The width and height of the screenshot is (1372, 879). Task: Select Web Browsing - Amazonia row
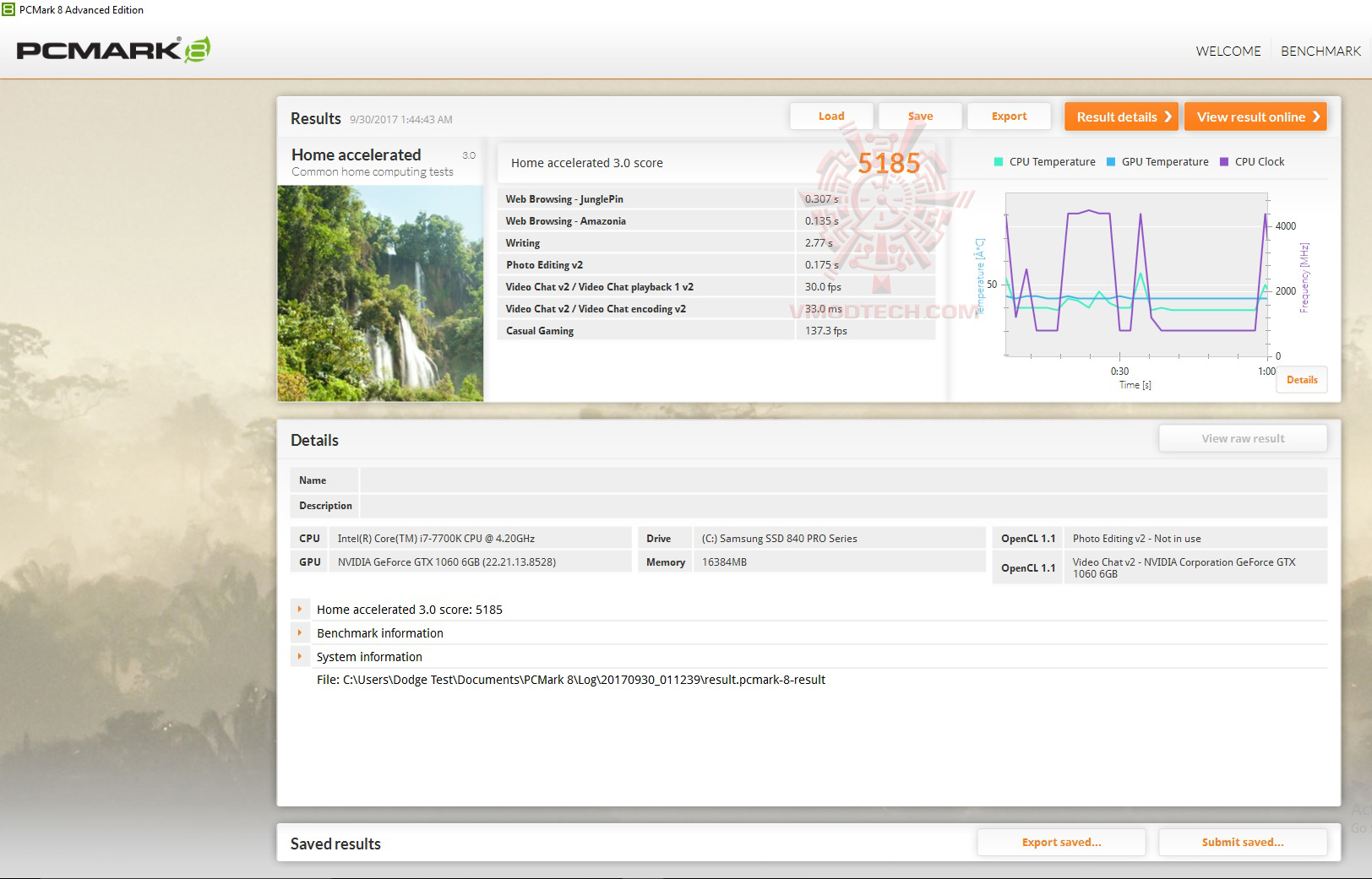pos(716,221)
